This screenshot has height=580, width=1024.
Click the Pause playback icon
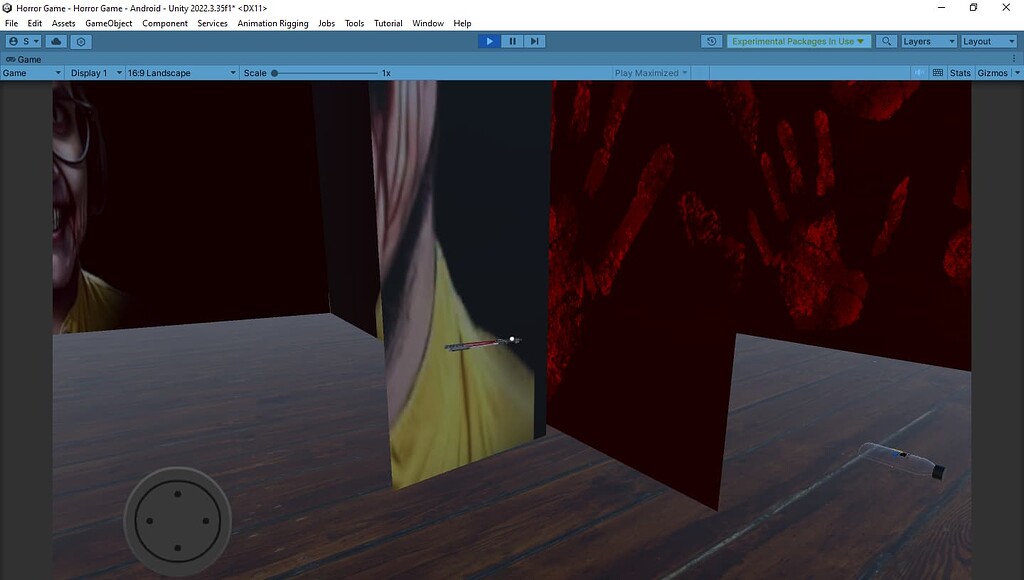511,41
